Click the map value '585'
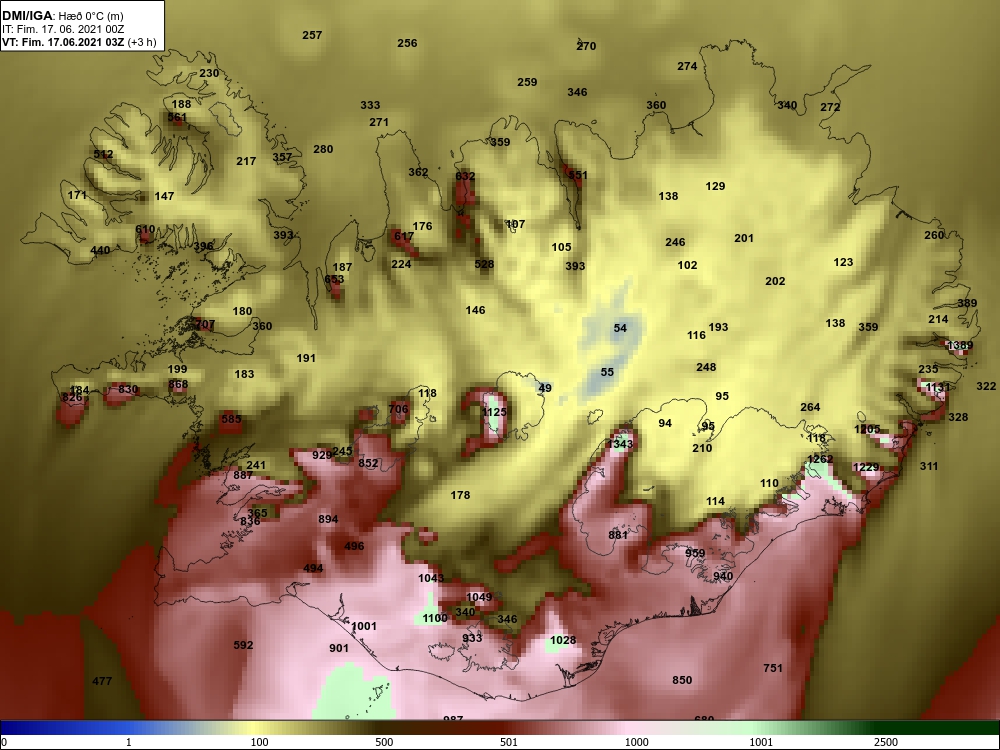The width and height of the screenshot is (1000, 750). 231,420
